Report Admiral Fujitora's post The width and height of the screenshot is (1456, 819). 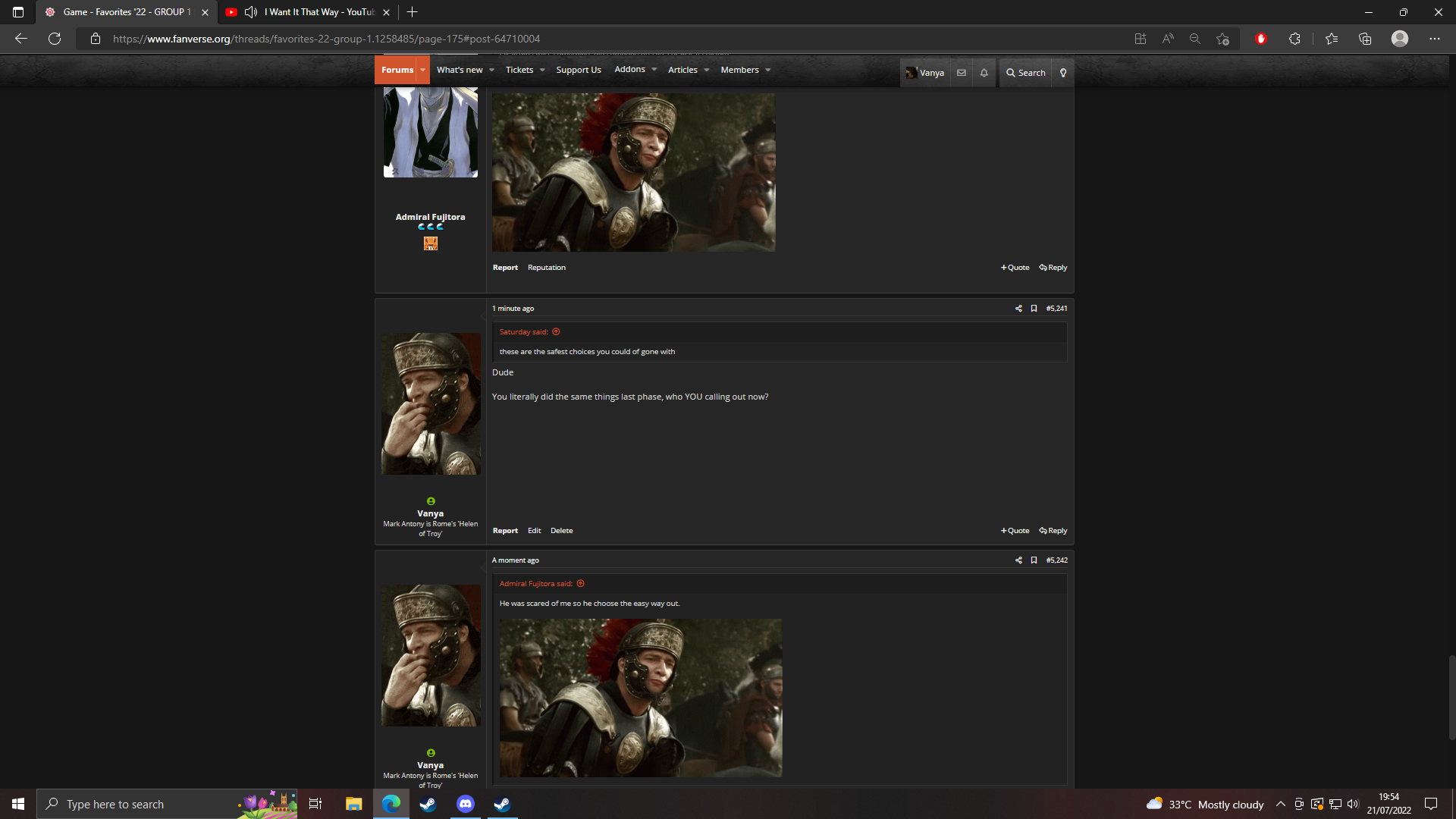tap(505, 268)
